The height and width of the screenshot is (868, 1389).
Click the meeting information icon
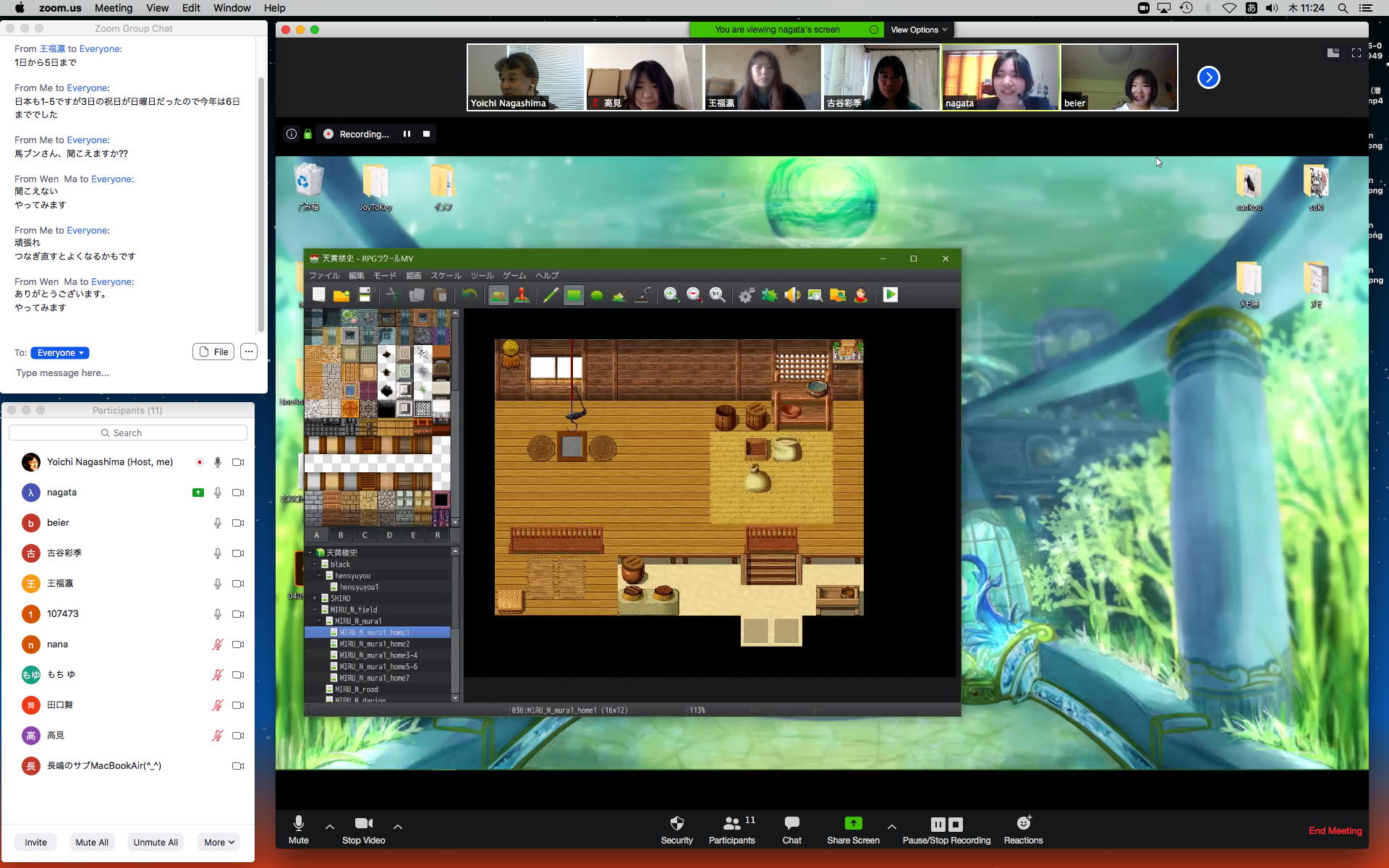(x=291, y=134)
